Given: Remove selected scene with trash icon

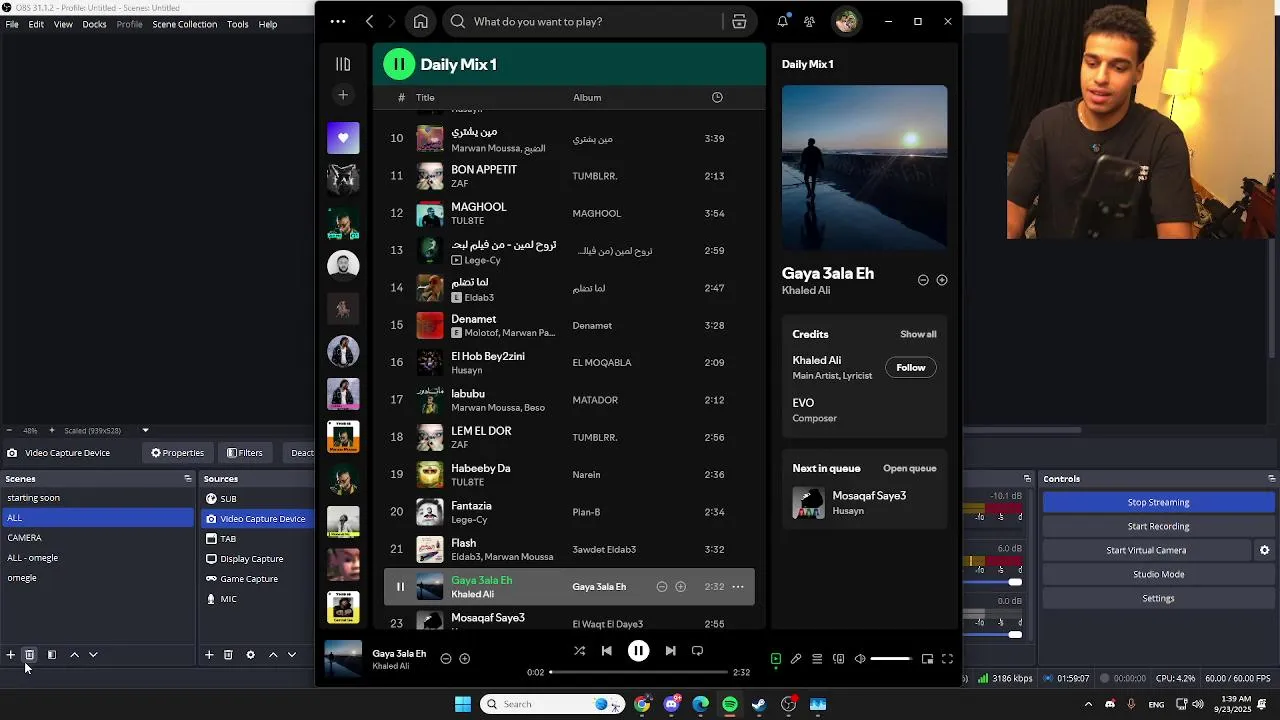Looking at the screenshot, I should [29, 655].
